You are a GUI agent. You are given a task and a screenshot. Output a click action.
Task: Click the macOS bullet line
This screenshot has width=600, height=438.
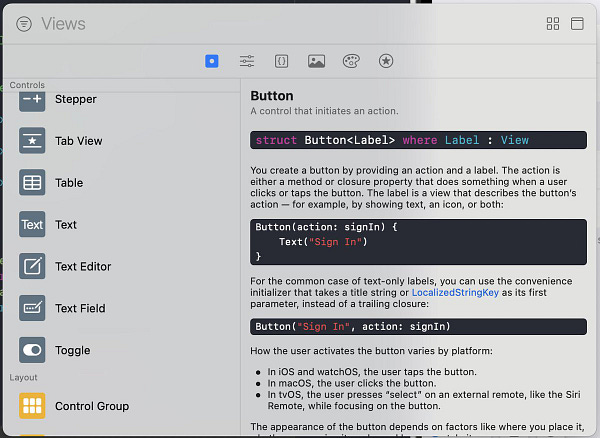[x=352, y=383]
